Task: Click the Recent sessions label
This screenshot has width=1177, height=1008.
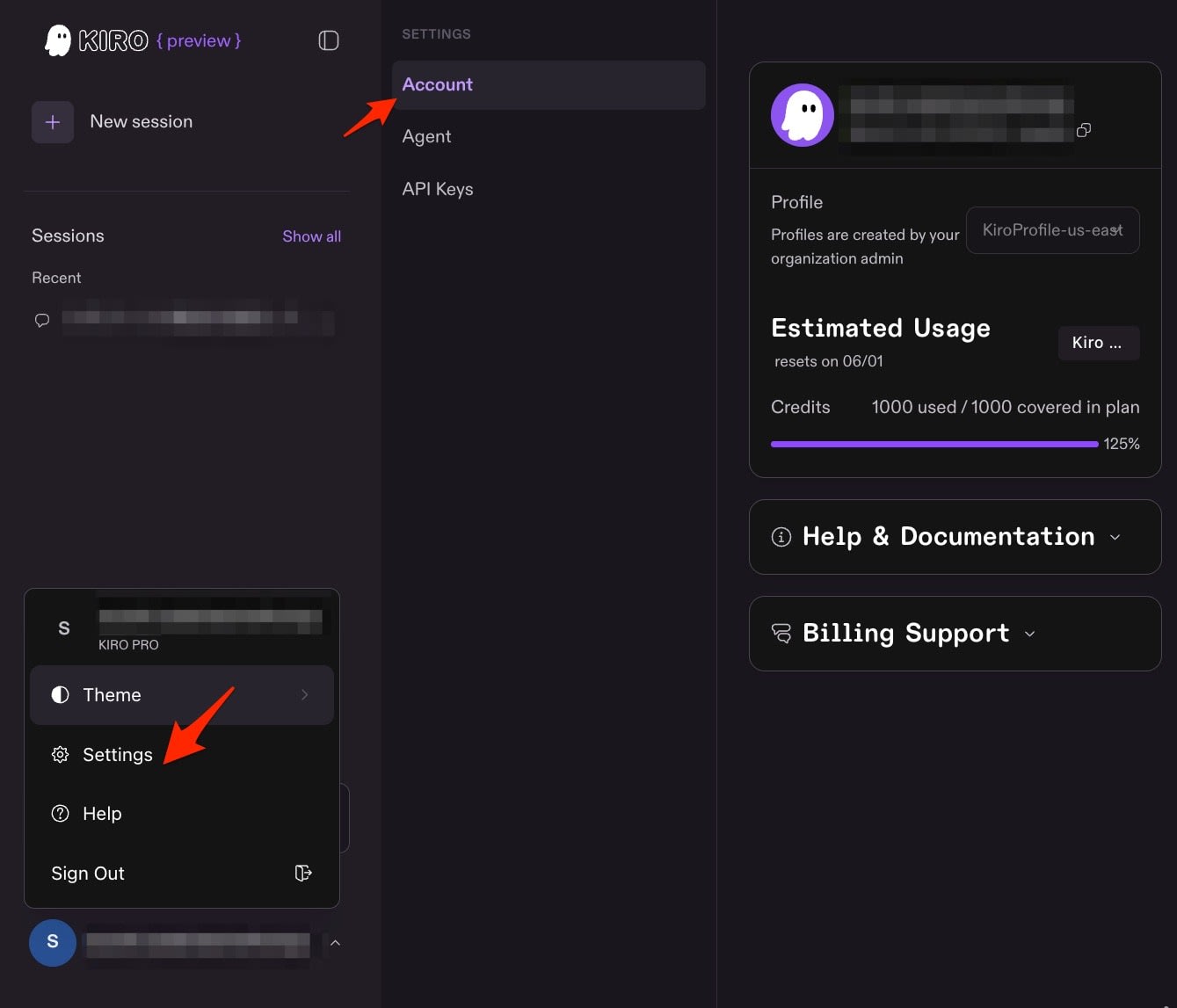Action: pyautogui.click(x=56, y=278)
